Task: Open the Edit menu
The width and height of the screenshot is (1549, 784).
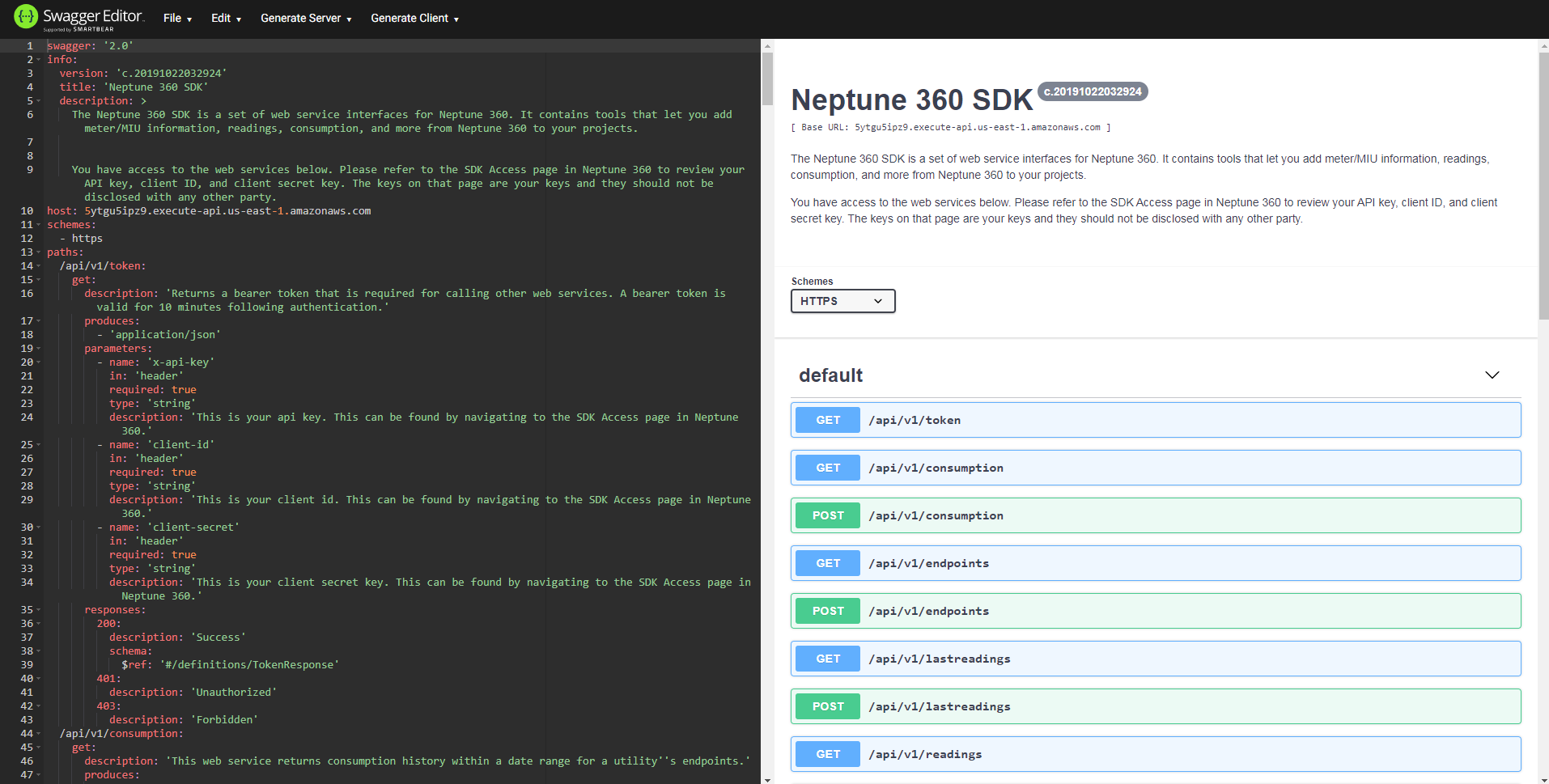Action: tap(226, 18)
